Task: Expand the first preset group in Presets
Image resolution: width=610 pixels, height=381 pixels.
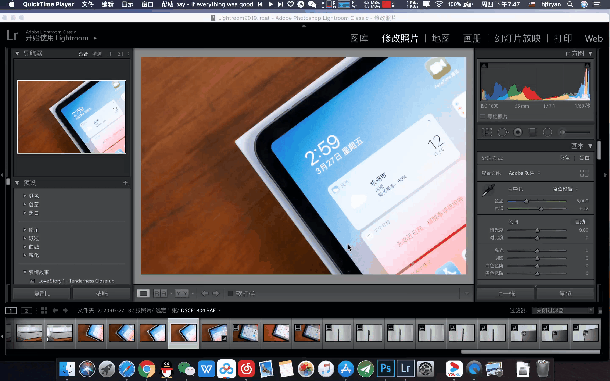Action: point(25,196)
